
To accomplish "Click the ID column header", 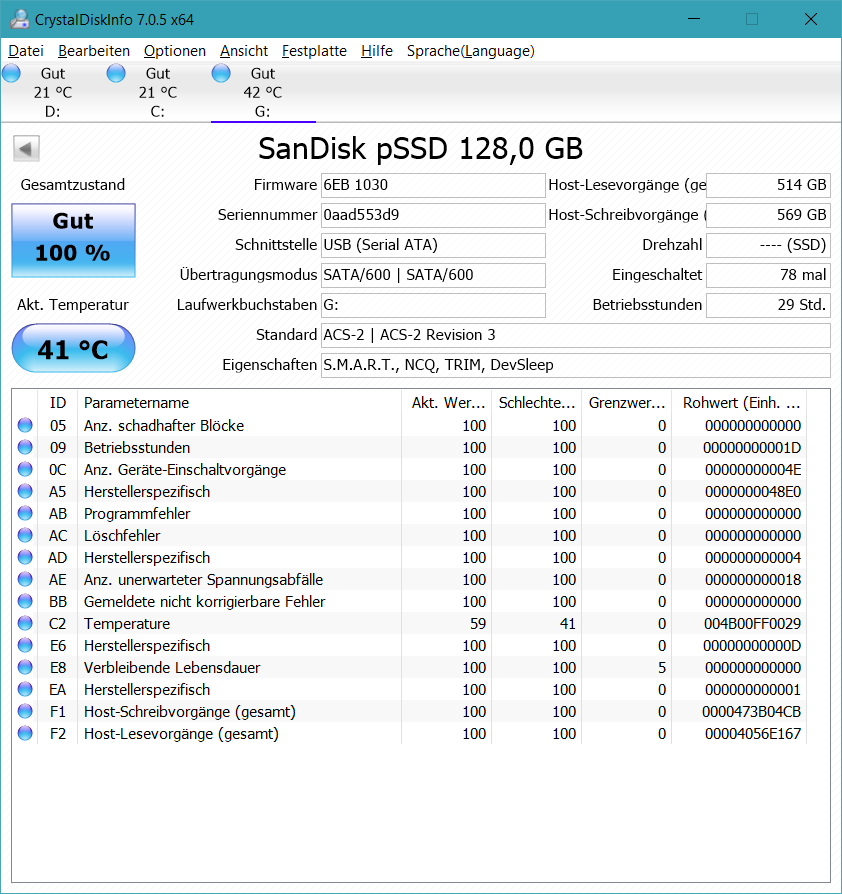I will pos(58,403).
